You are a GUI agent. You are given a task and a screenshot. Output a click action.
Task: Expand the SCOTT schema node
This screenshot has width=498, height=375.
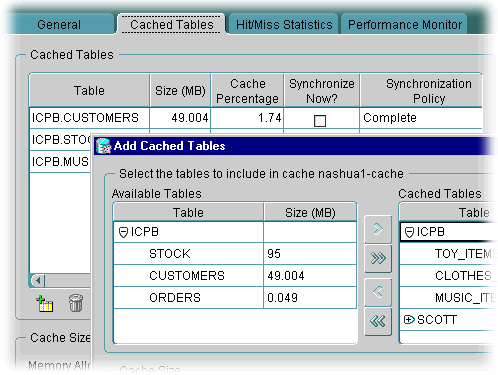(409, 320)
